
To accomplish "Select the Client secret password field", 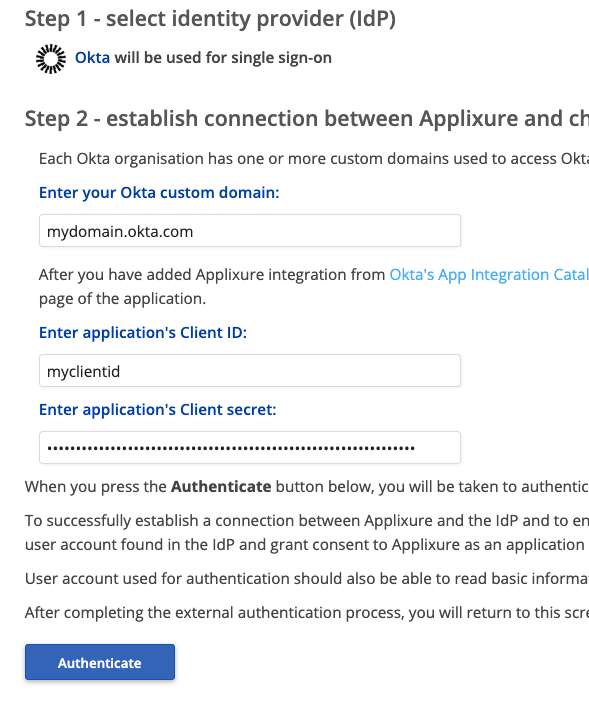I will tap(250, 448).
